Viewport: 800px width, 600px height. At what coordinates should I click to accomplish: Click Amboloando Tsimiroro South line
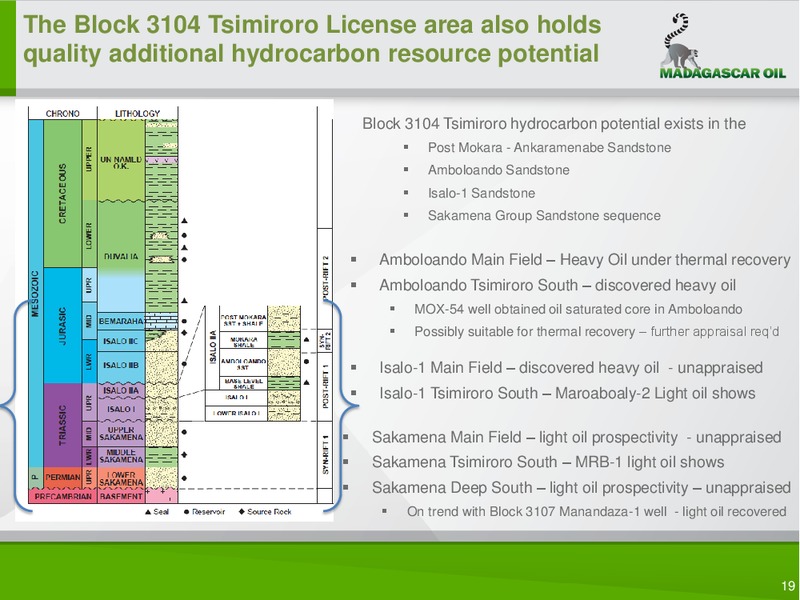pos(557,285)
